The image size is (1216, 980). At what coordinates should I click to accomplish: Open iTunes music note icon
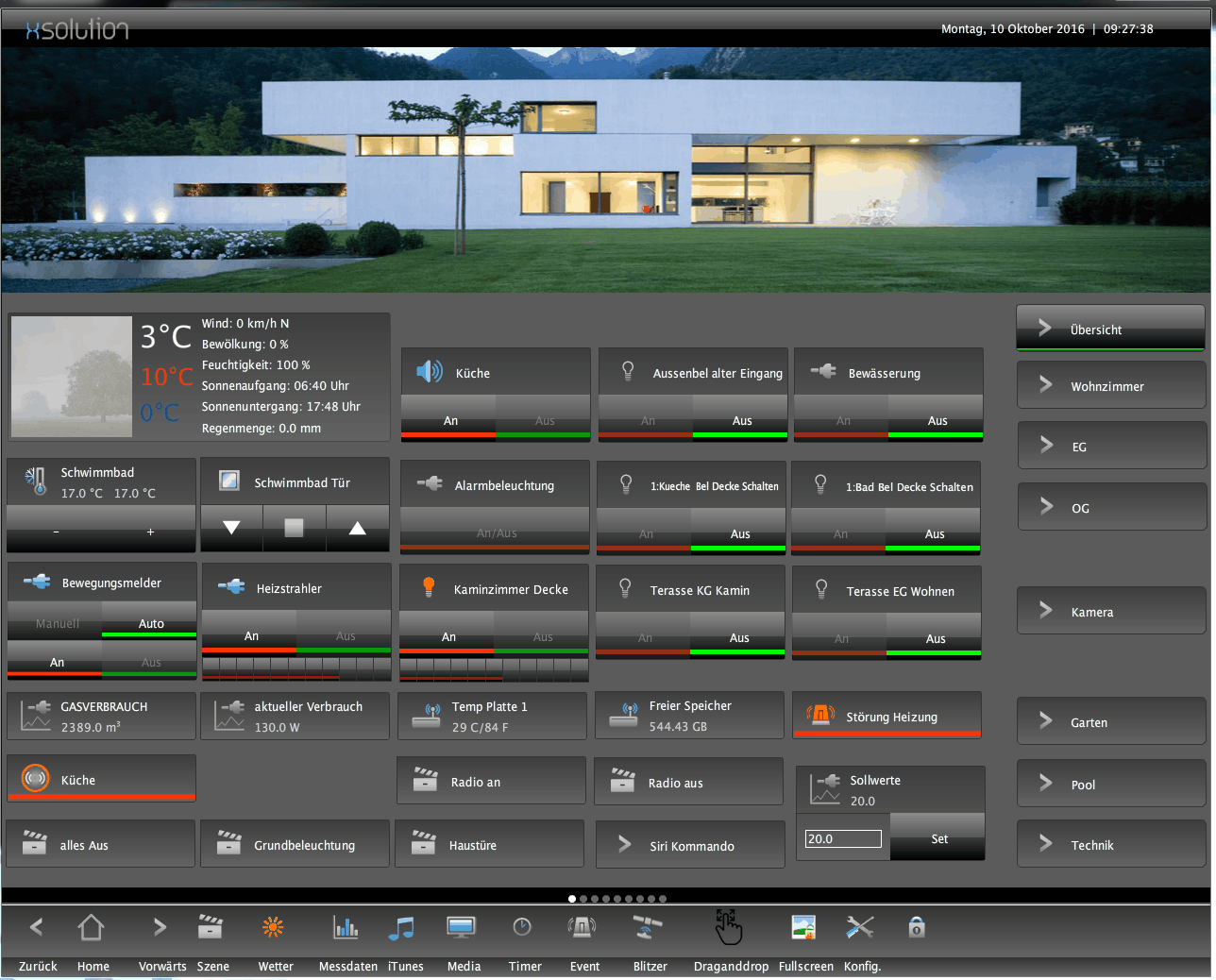402,928
